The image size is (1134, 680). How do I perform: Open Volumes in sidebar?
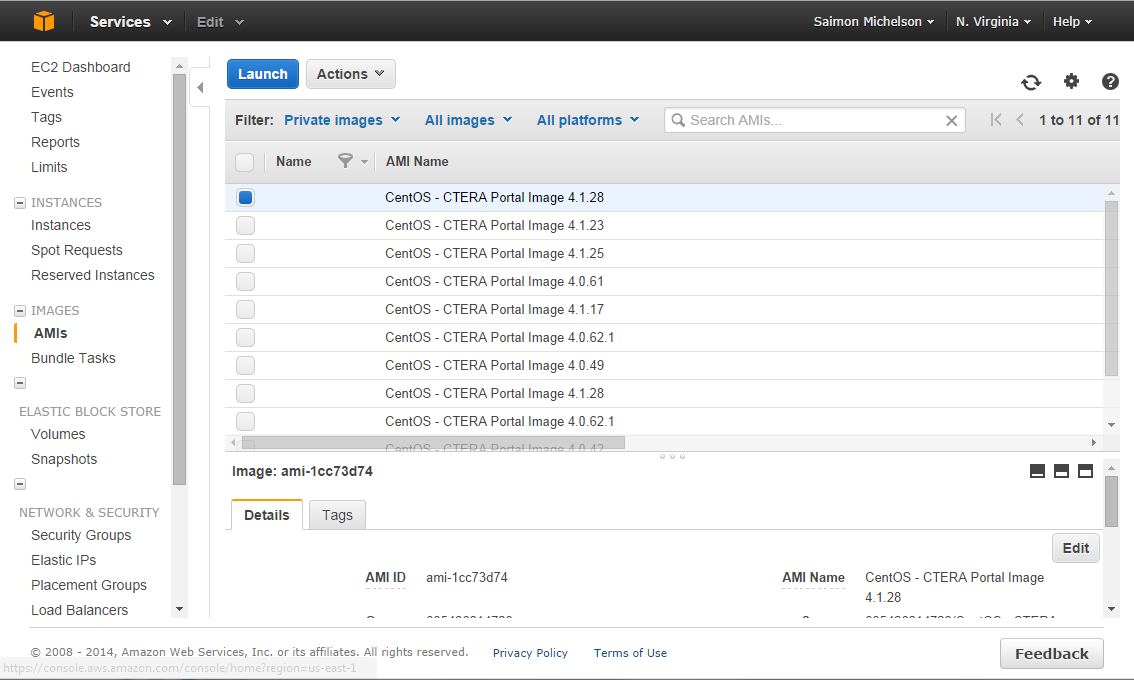[x=58, y=434]
